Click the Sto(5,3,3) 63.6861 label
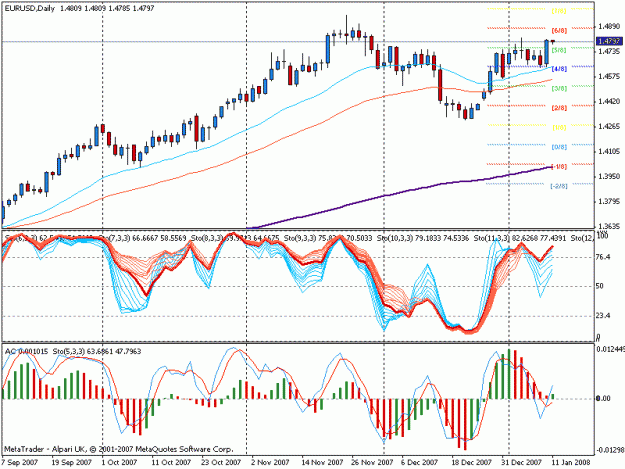Screen dimensions: 625x469 pyautogui.click(x=82, y=351)
